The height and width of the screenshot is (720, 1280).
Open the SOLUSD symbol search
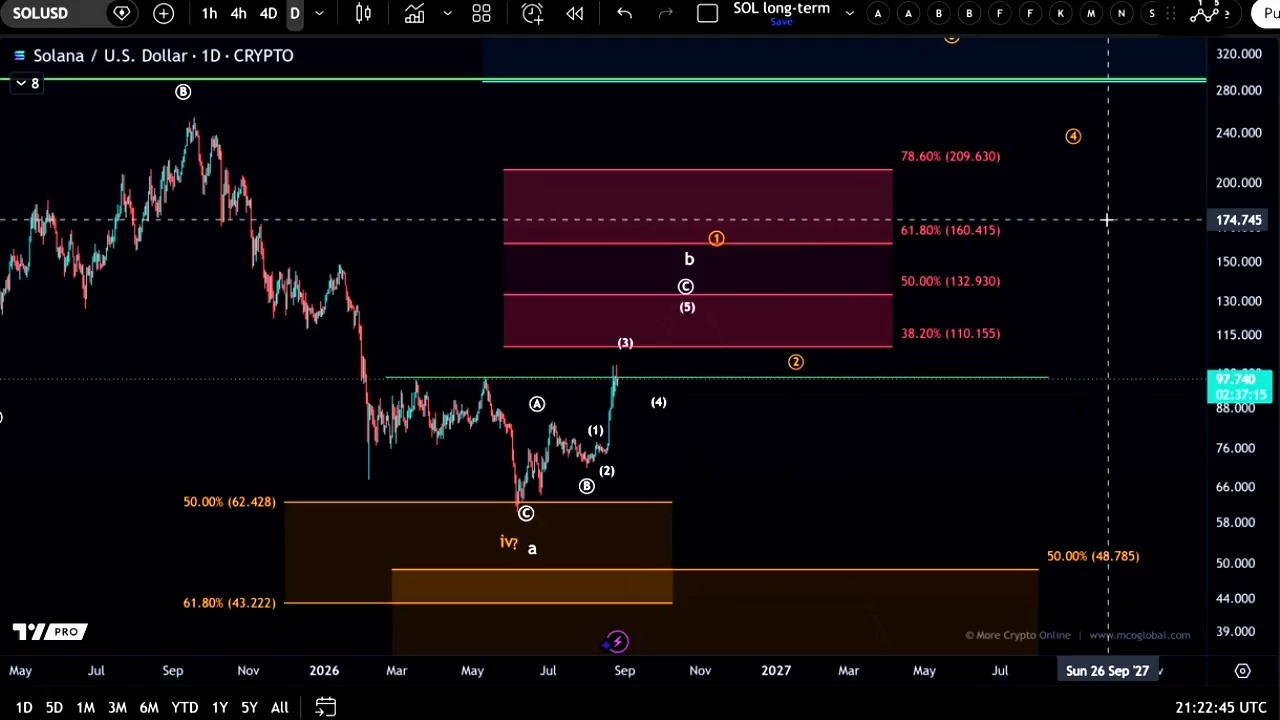pos(40,13)
